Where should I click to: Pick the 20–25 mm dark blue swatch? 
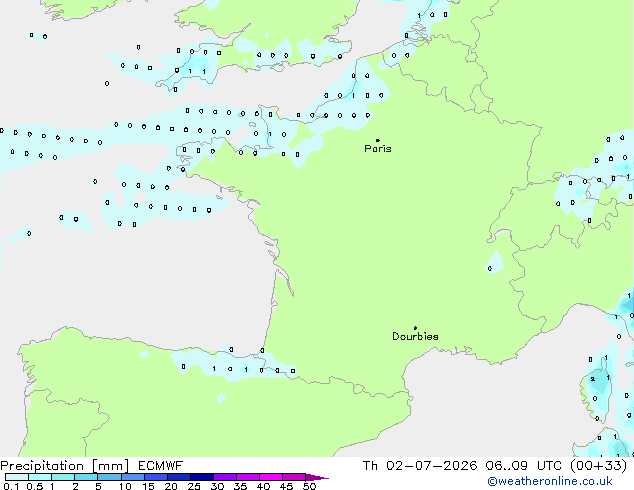tap(178, 477)
